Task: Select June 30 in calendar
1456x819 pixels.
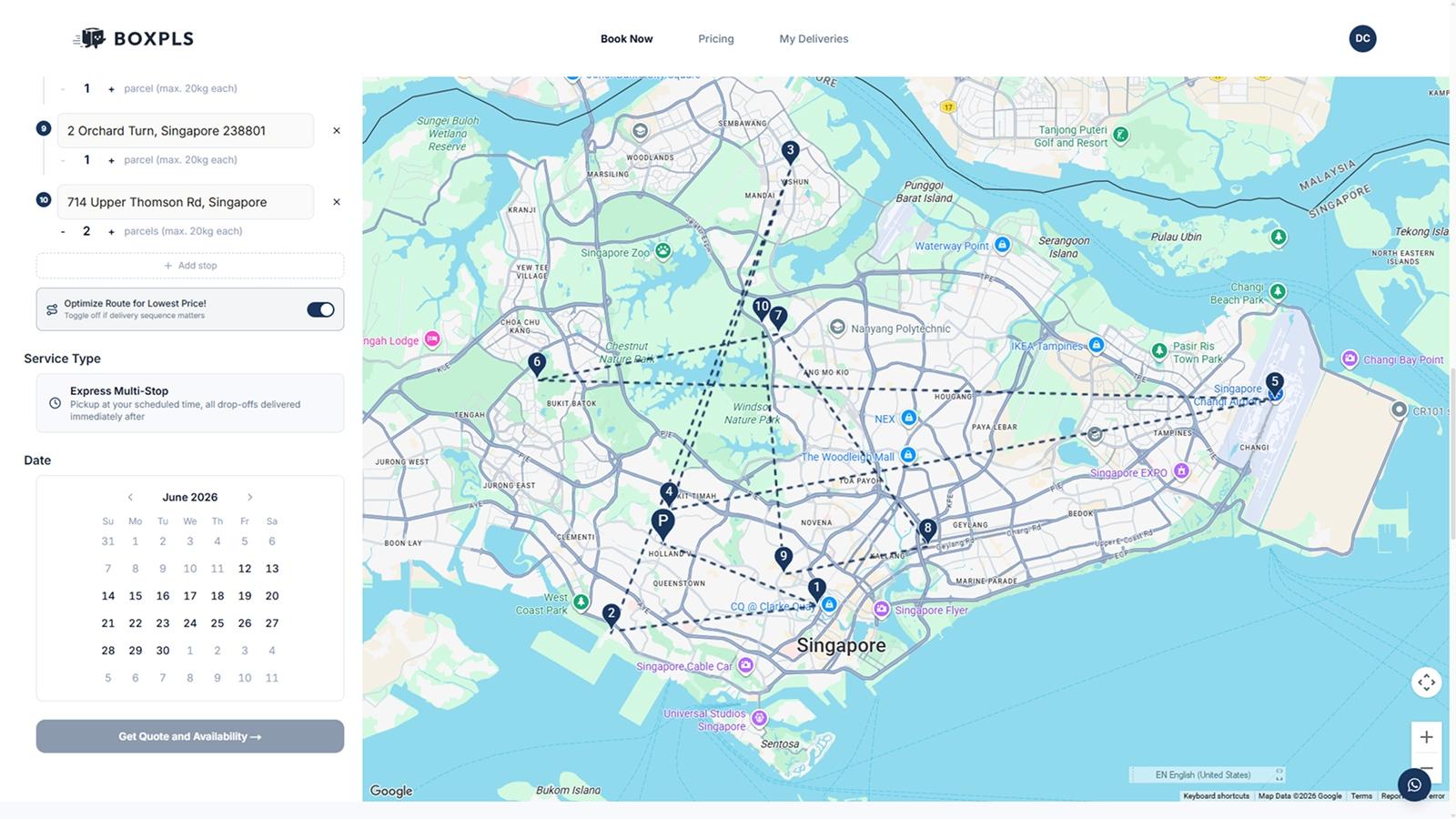Action: coord(163,651)
